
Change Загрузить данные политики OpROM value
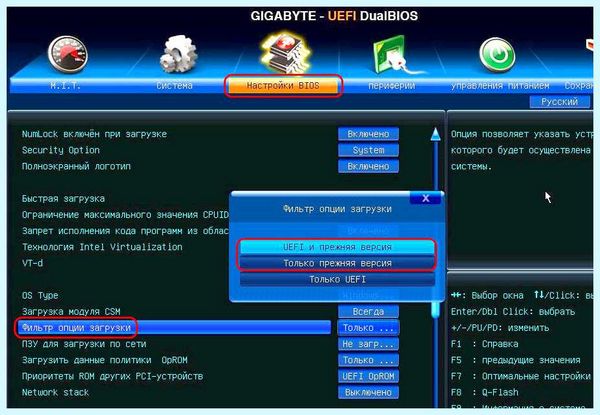[368, 360]
